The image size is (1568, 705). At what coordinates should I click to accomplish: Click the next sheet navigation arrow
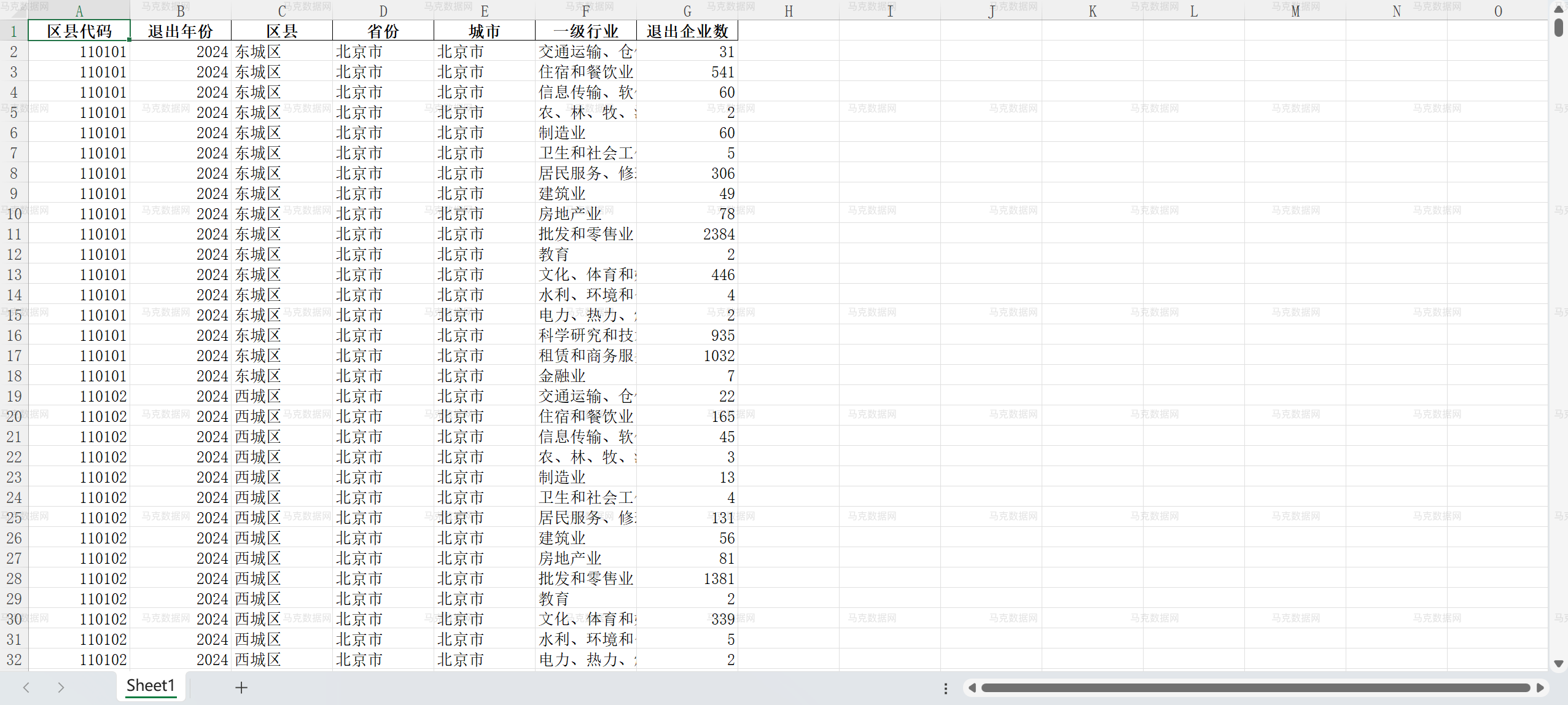pyautogui.click(x=61, y=687)
